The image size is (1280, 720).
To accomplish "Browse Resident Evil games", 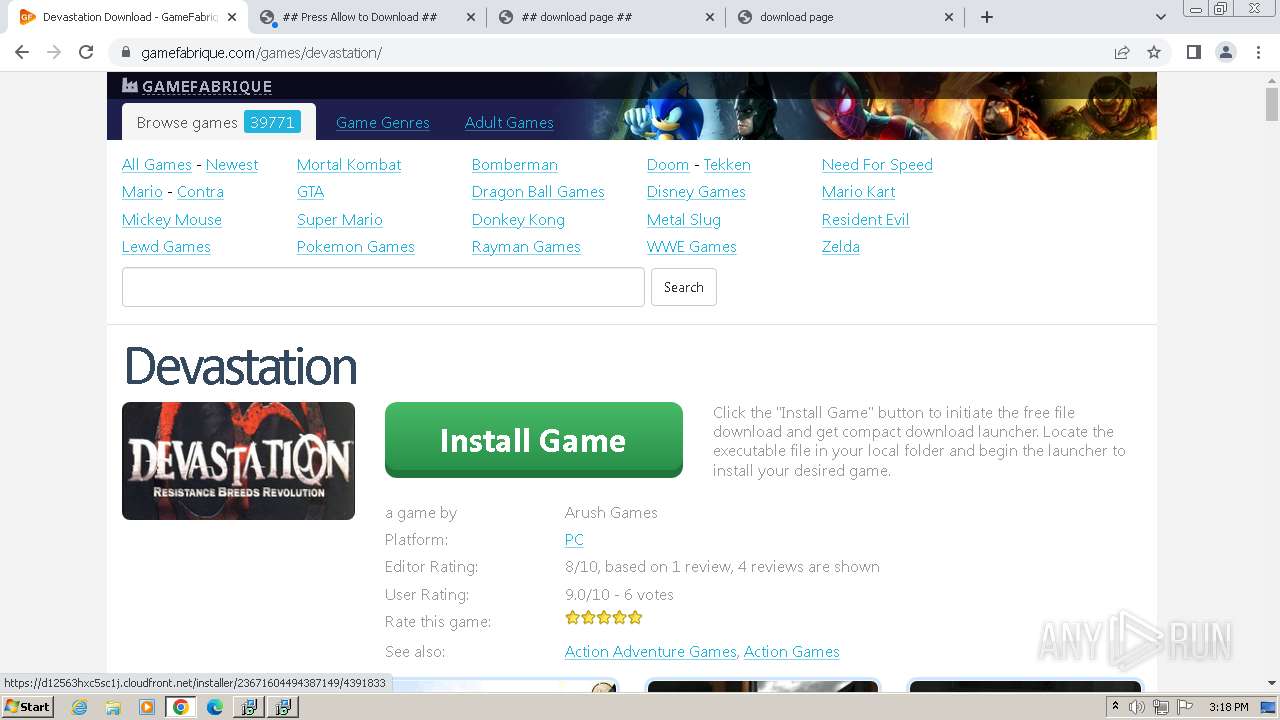I will pos(865,220).
